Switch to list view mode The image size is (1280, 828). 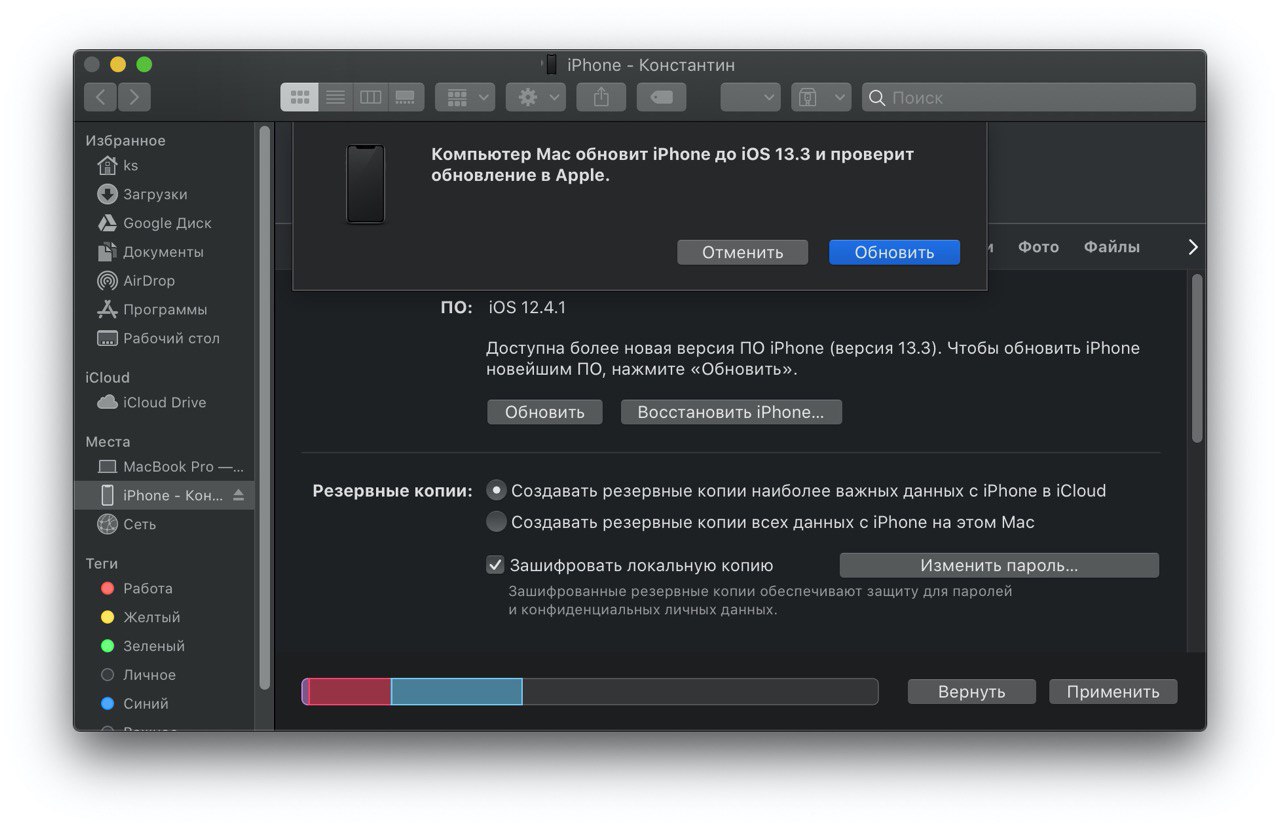coord(335,97)
